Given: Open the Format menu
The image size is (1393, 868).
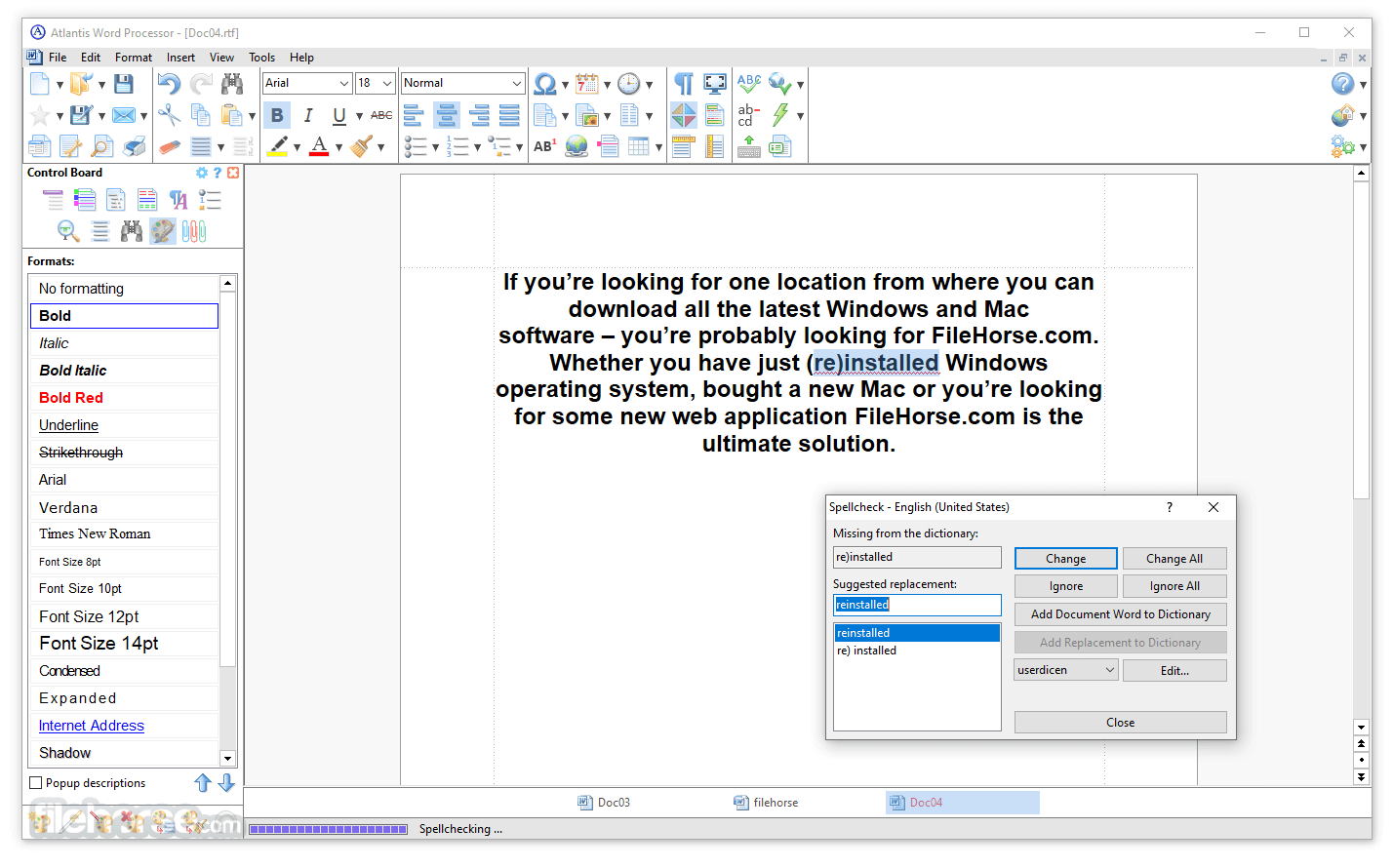Looking at the screenshot, I should pyautogui.click(x=134, y=58).
